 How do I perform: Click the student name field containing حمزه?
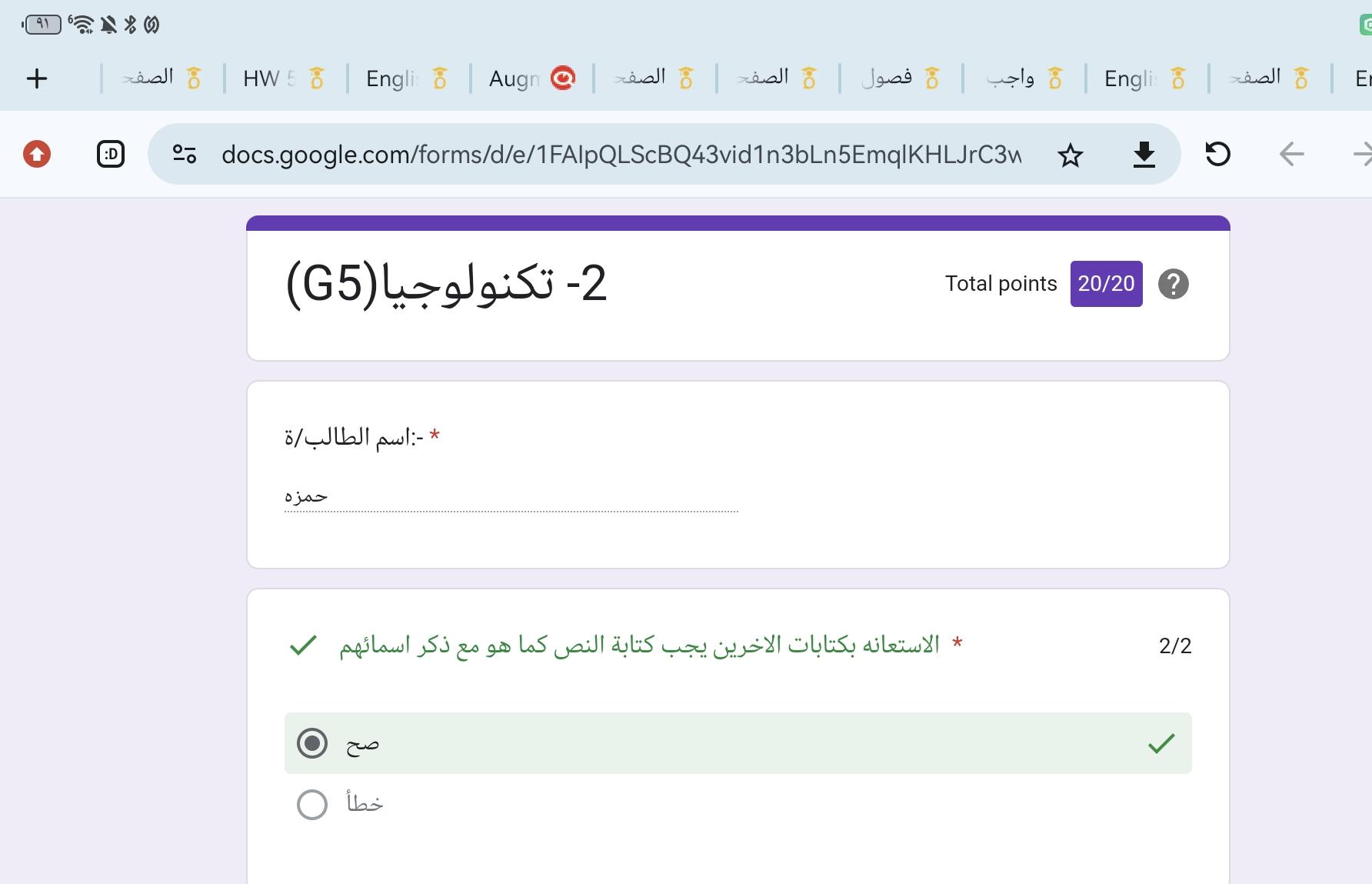(511, 497)
